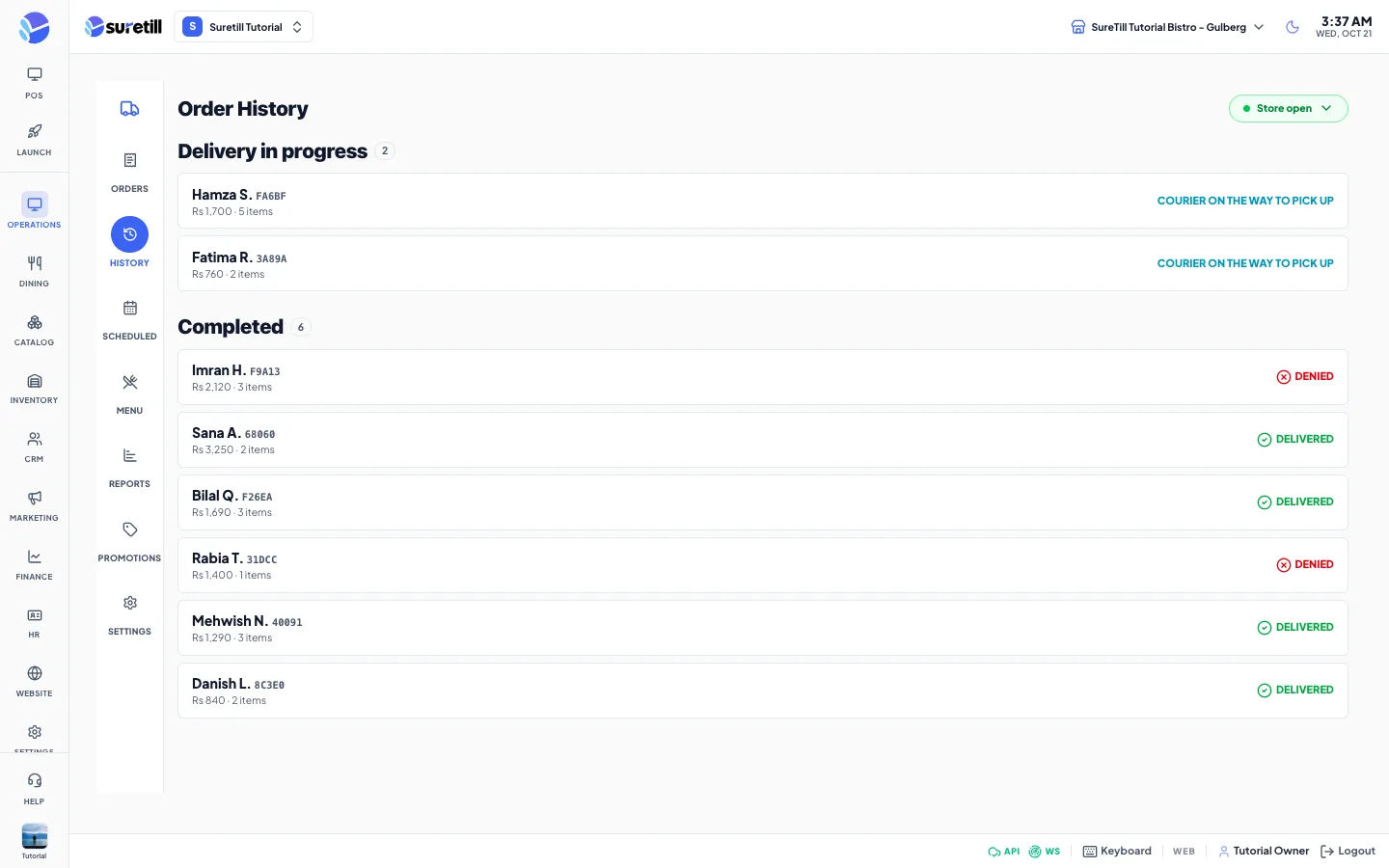Screen dimensions: 1389x868
Task: Click the API status indicator
Action: point(1003,852)
